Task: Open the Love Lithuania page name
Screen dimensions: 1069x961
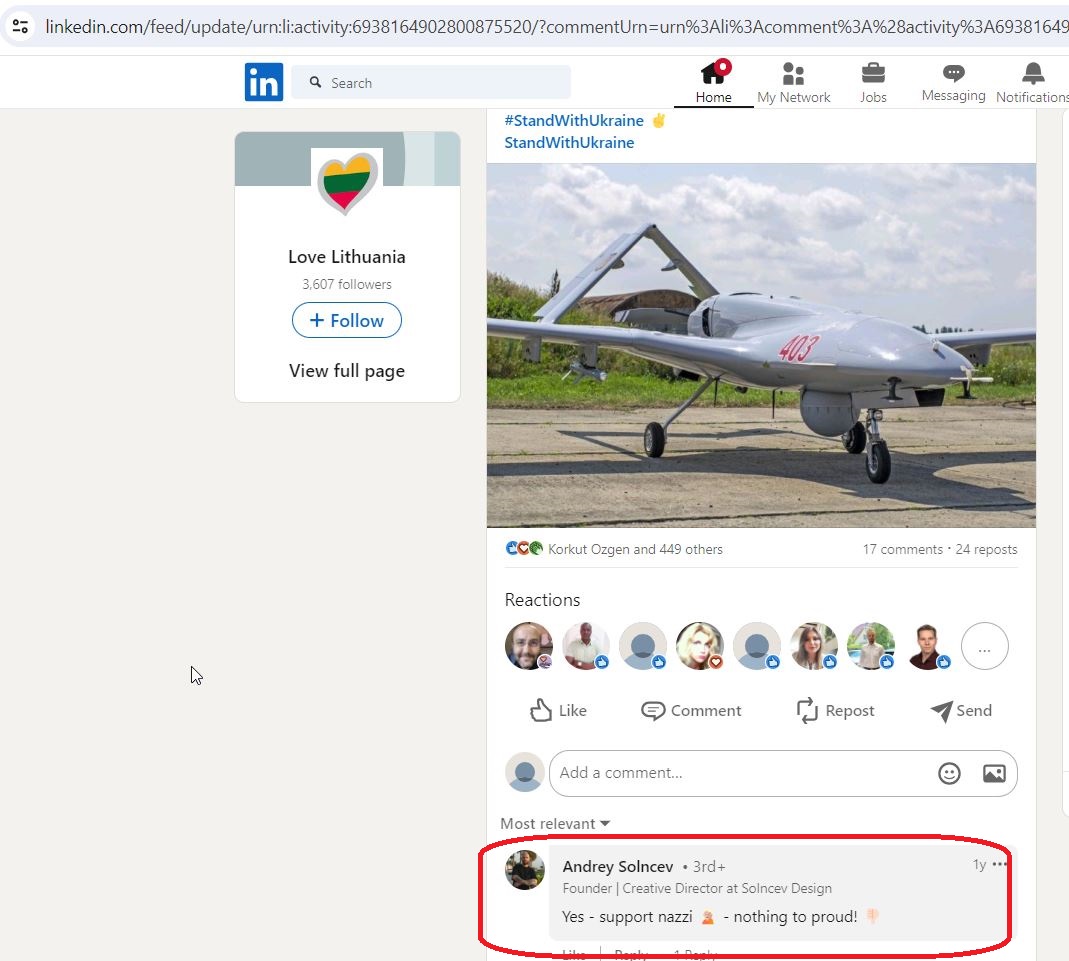Action: tap(347, 257)
